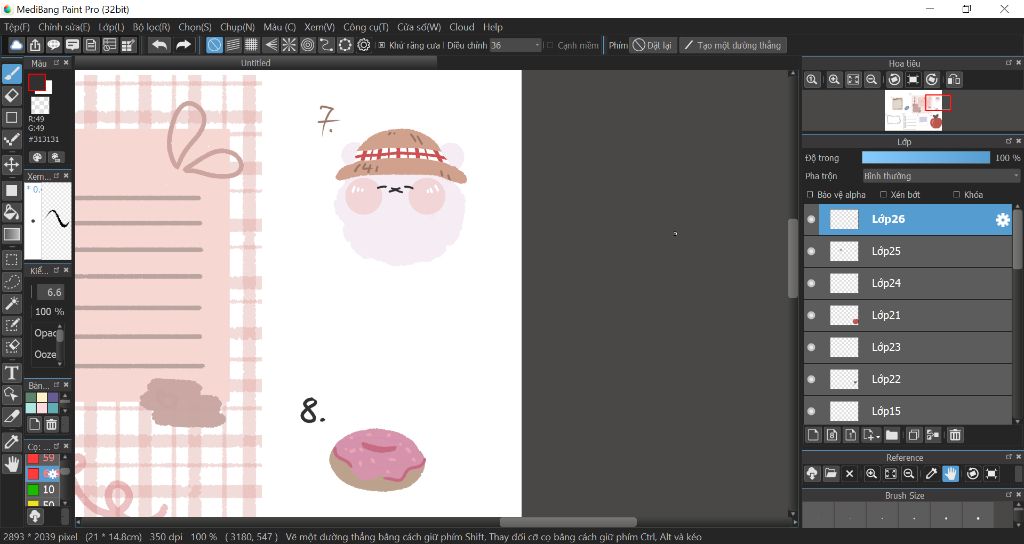Open Lớp26 layer settings gear
The height and width of the screenshot is (544, 1024).
1002,220
